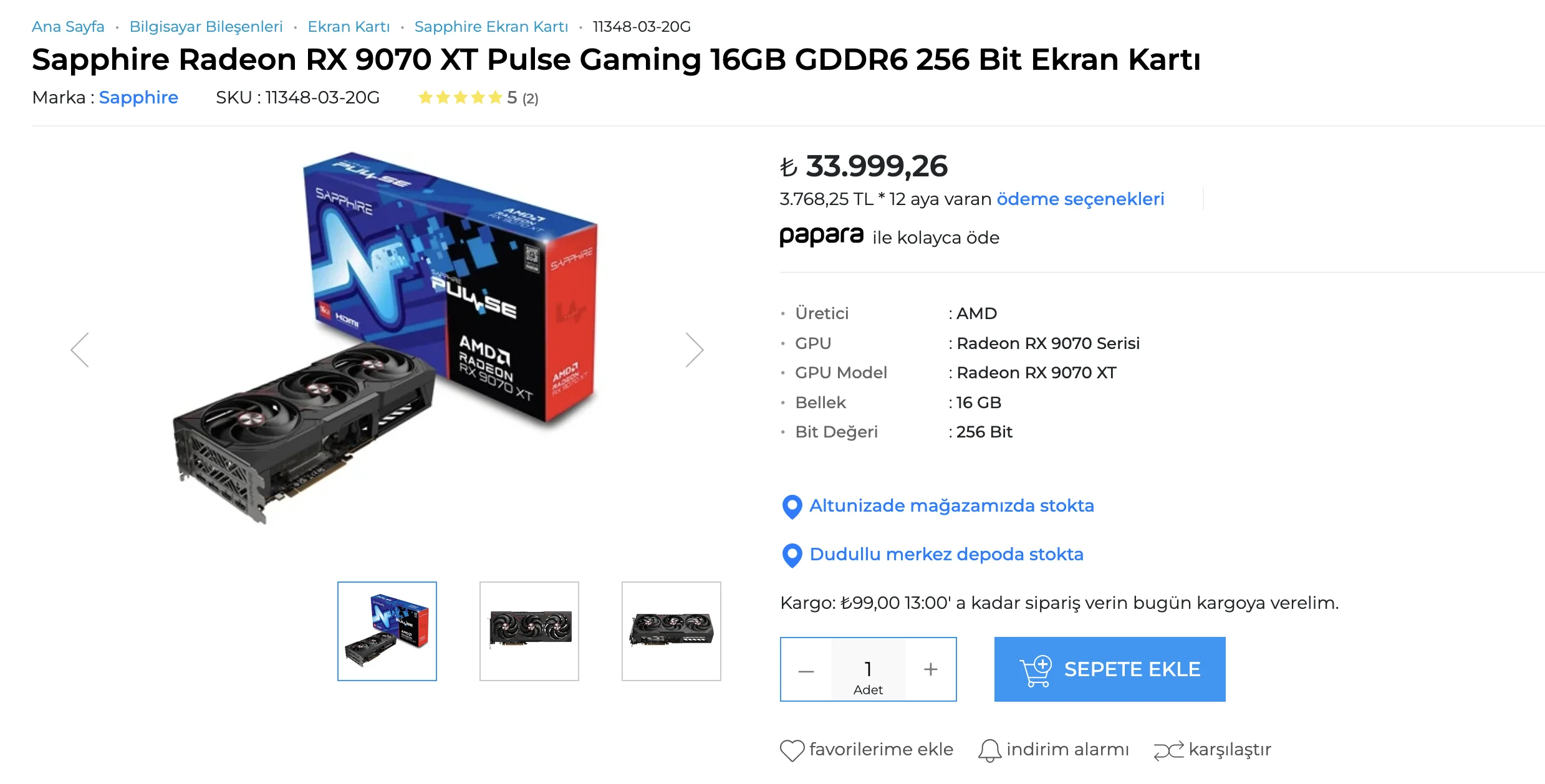1545x784 pixels.
Task: Click the quantity Adet input field
Action: (868, 669)
